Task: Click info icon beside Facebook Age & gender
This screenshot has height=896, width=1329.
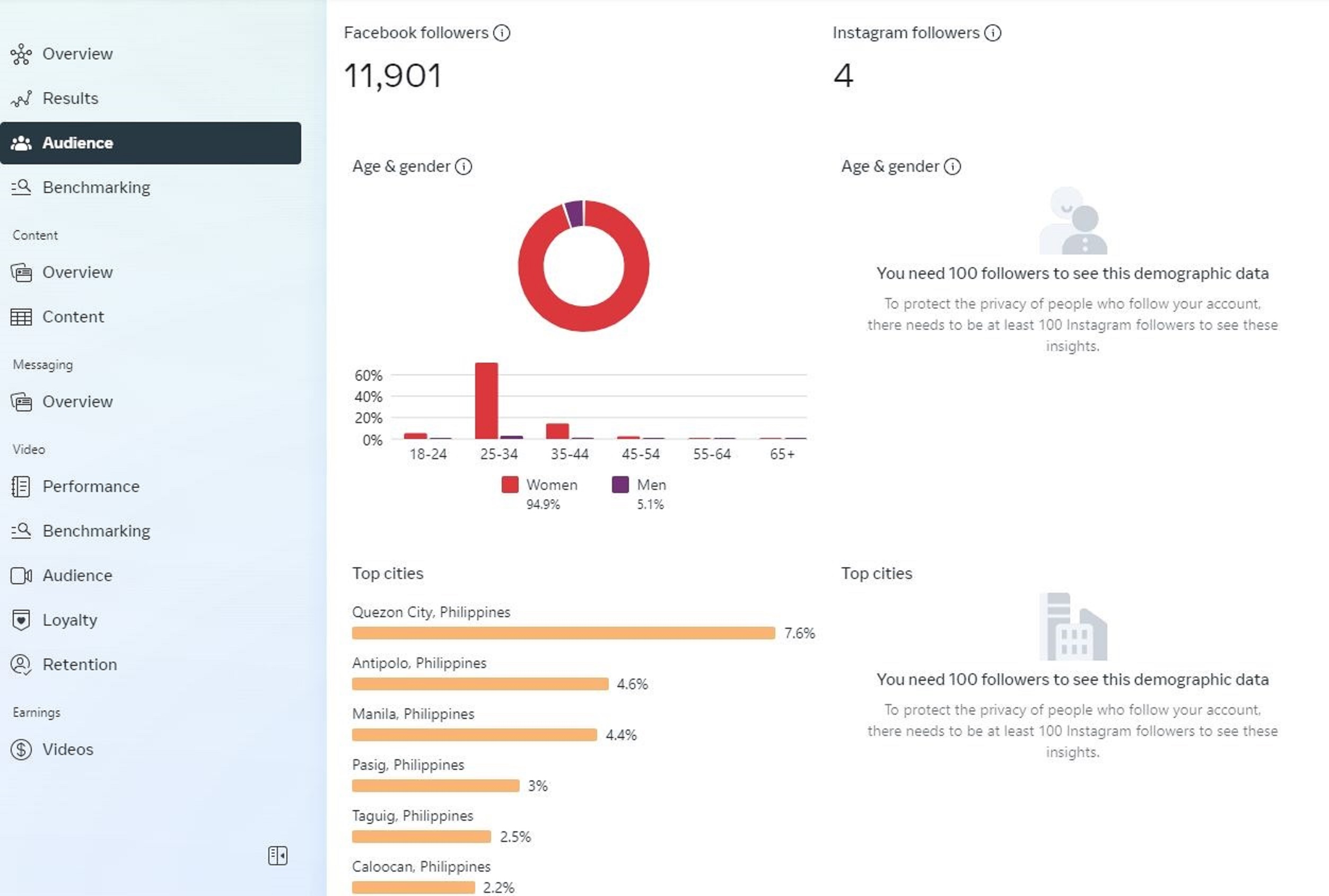Action: click(x=463, y=167)
